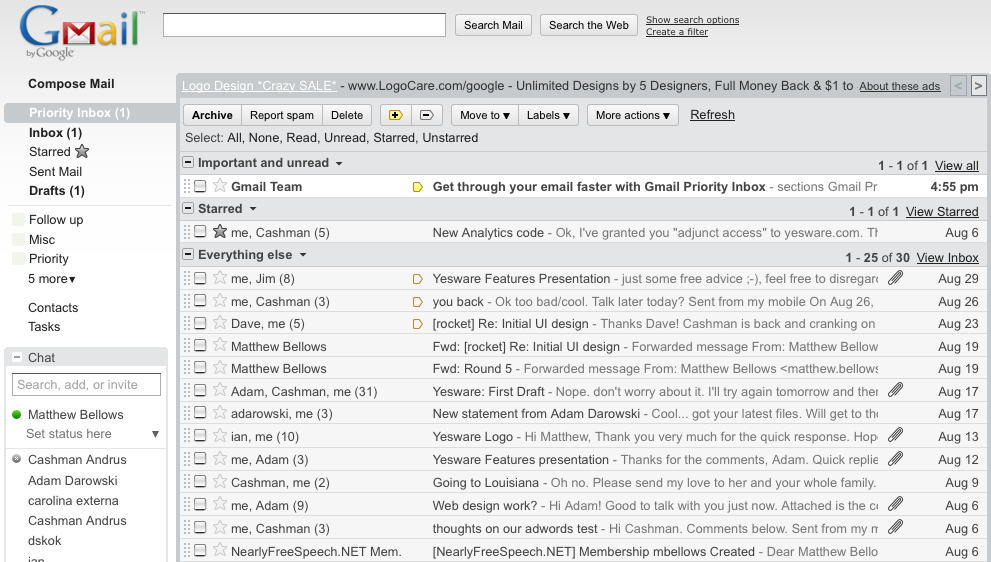This screenshot has height=562, width=991.
Task: Collapse the Everything else section
Action: tap(188, 254)
